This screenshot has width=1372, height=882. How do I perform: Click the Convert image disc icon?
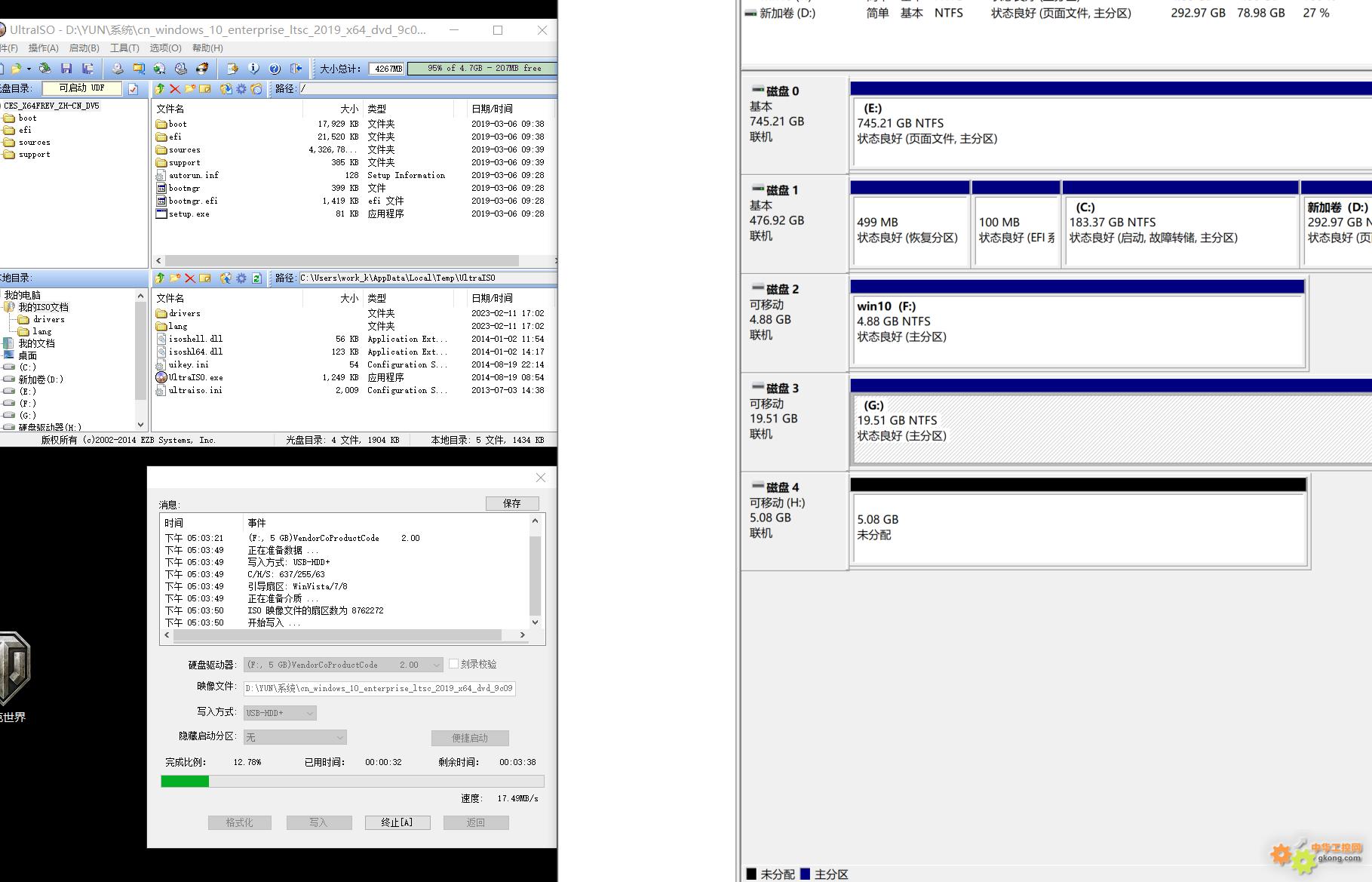tap(159, 69)
